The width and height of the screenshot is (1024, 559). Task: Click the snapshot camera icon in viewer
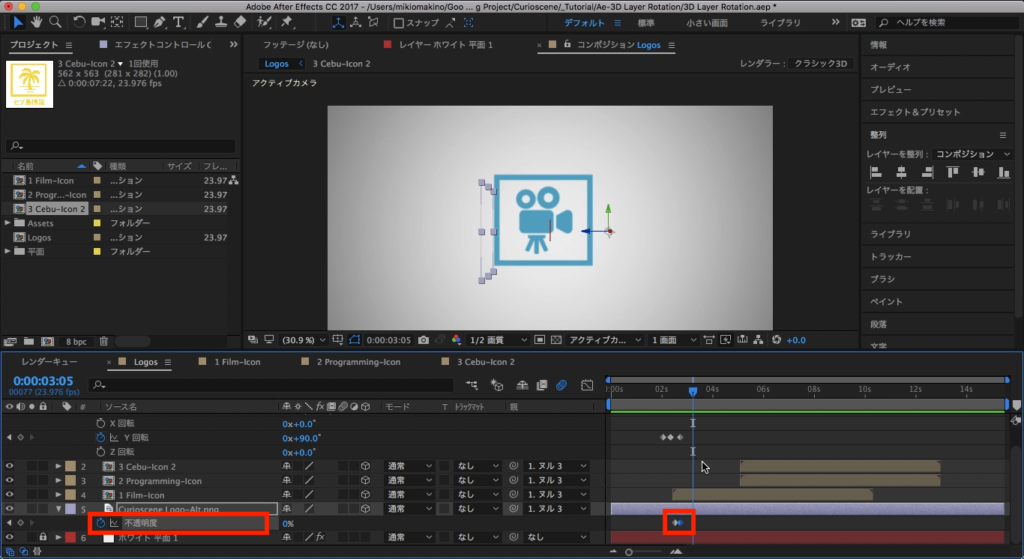[425, 340]
